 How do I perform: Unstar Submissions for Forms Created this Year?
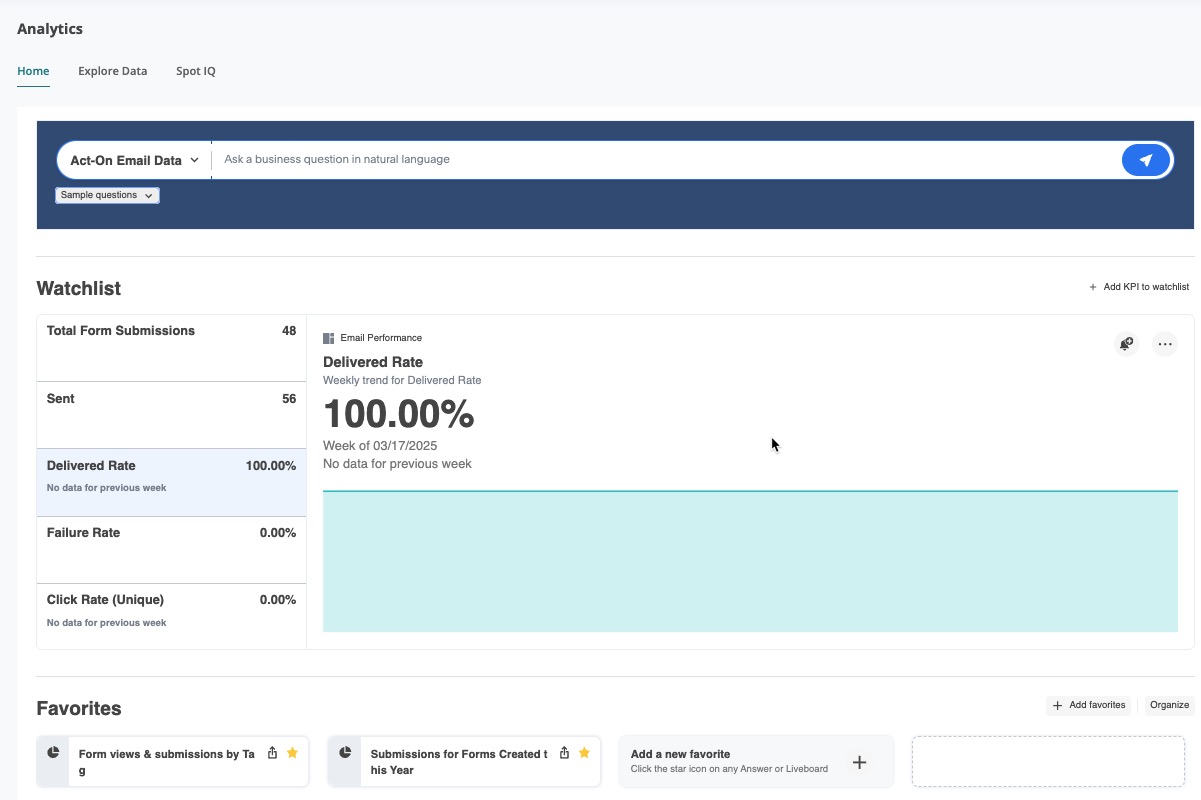584,753
